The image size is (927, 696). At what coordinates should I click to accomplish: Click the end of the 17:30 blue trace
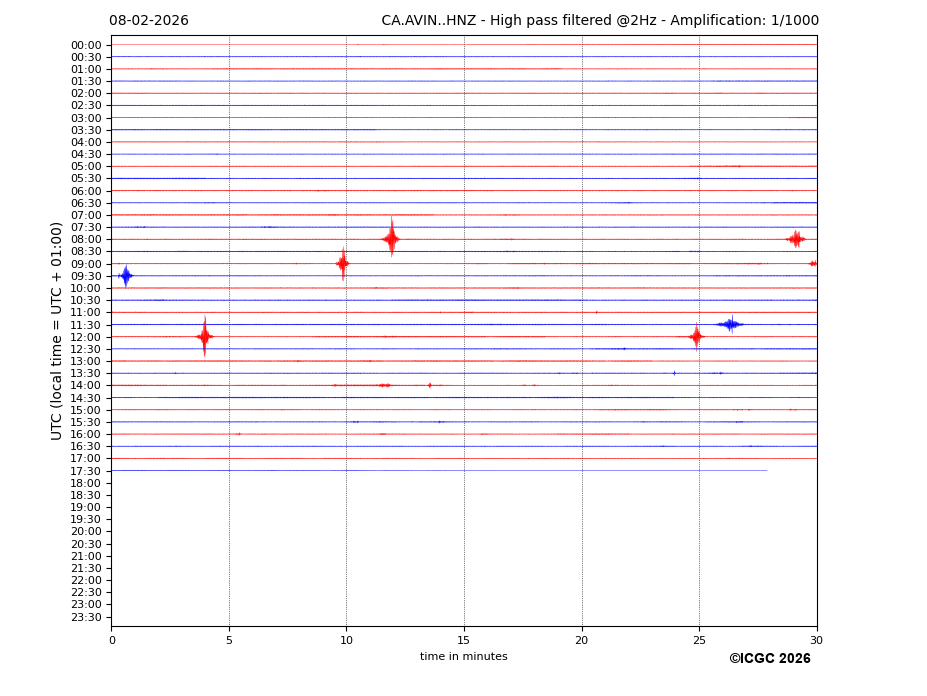[x=766, y=470]
